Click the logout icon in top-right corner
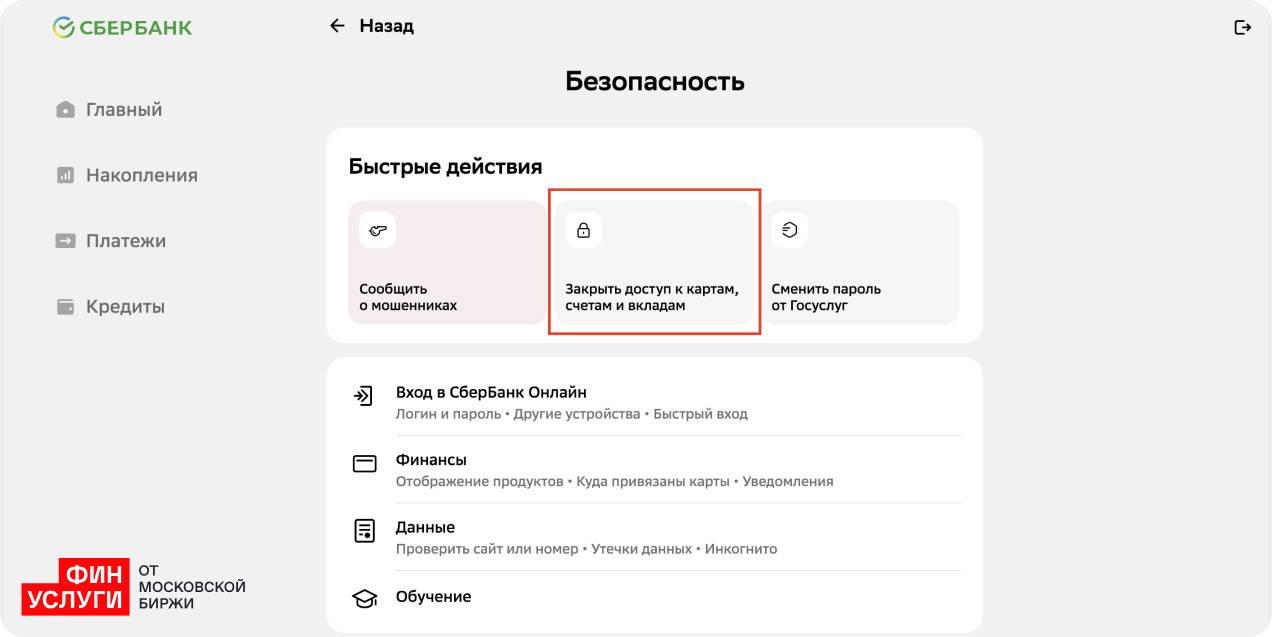1272x637 pixels. pyautogui.click(x=1242, y=27)
